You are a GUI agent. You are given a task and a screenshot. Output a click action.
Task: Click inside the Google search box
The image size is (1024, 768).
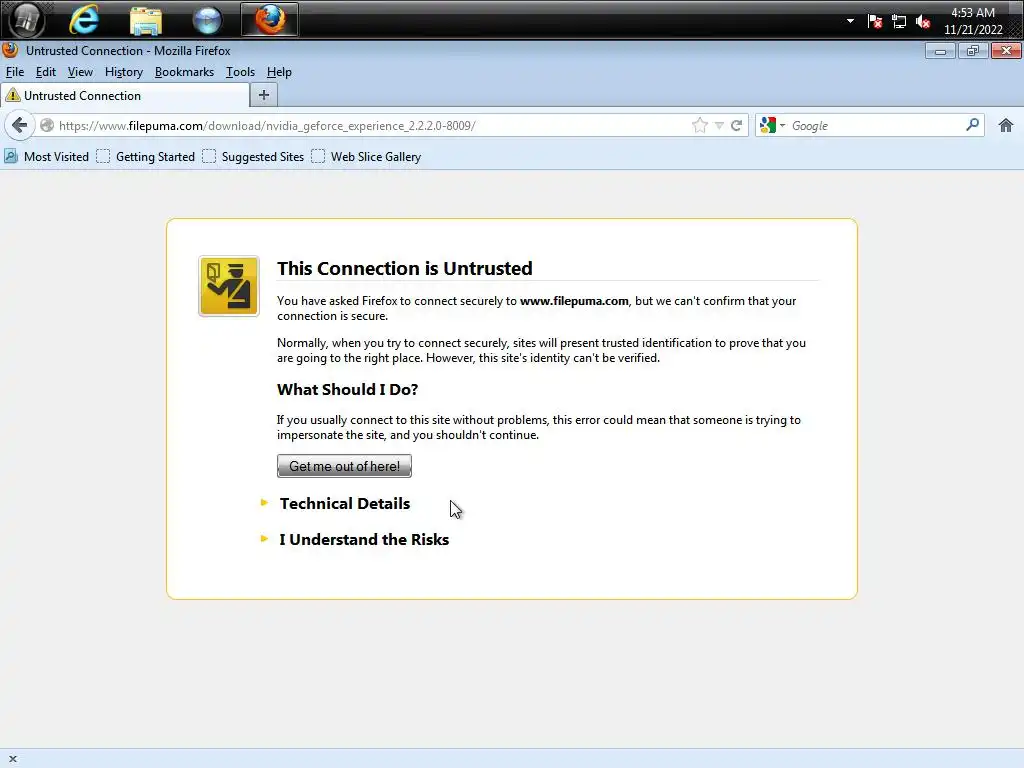(875, 125)
